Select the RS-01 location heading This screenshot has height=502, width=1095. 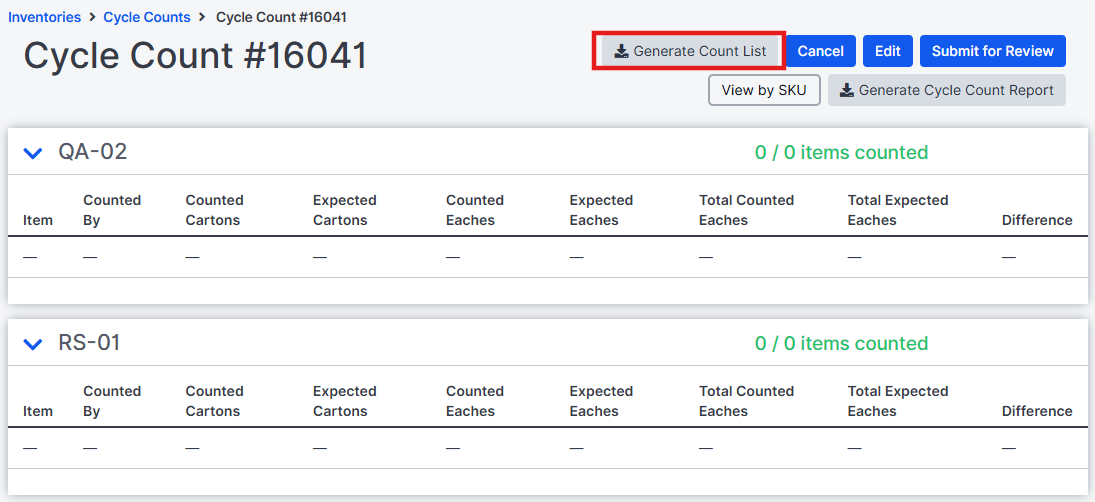[x=89, y=342]
